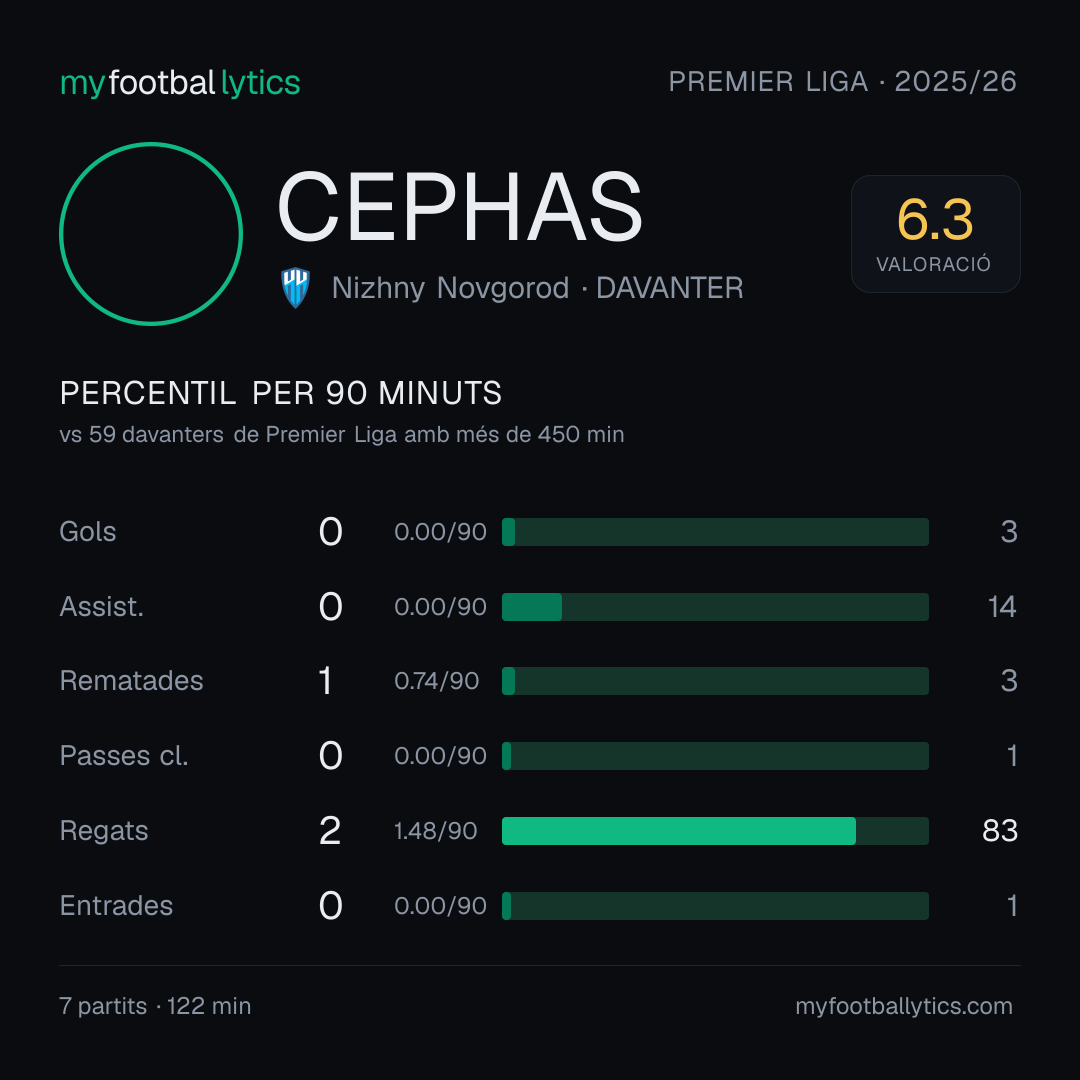Click the Premier Liga 2025/26 label

842,82
